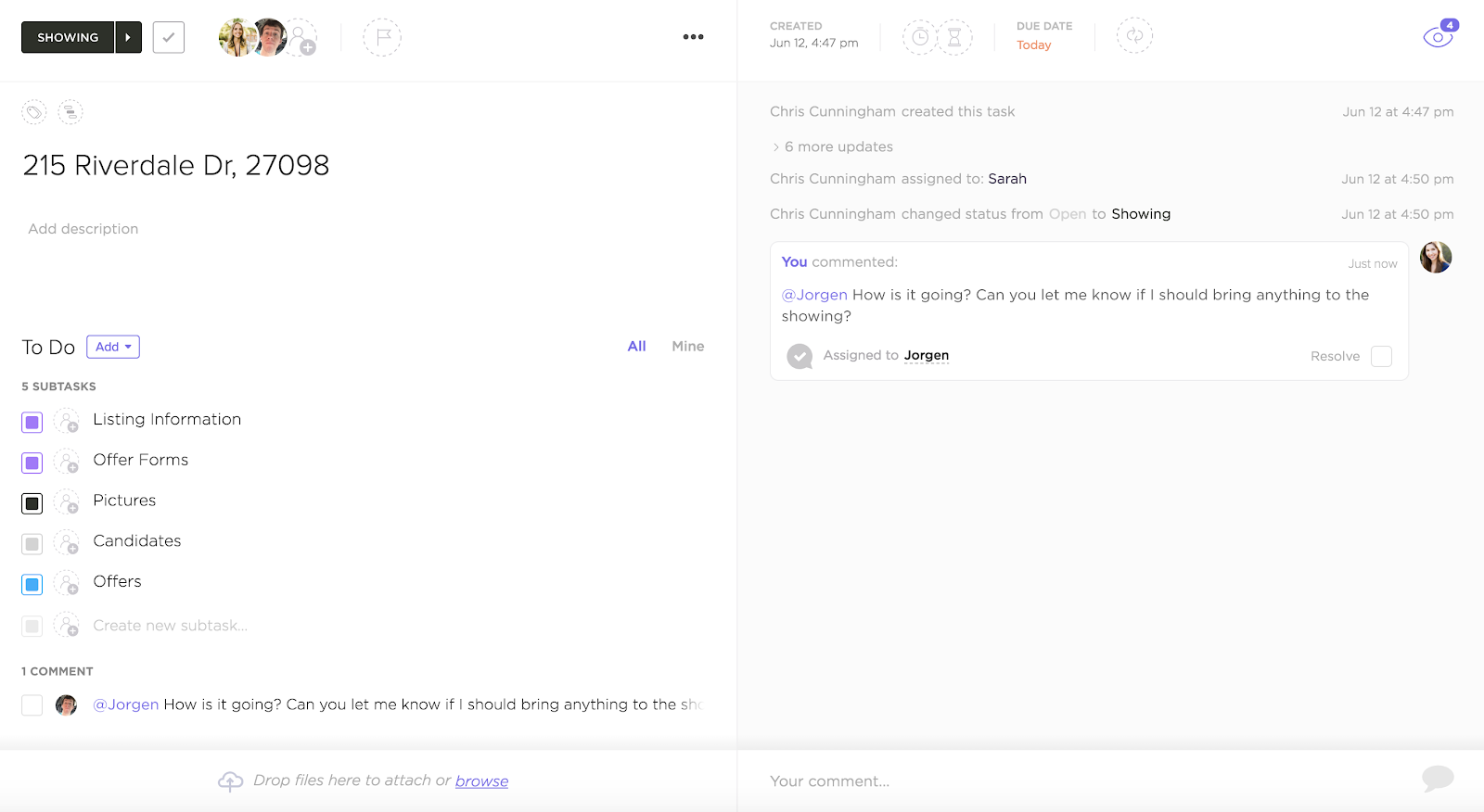
Task: Open the Add dropdown next to To Do
Action: pyautogui.click(x=113, y=347)
